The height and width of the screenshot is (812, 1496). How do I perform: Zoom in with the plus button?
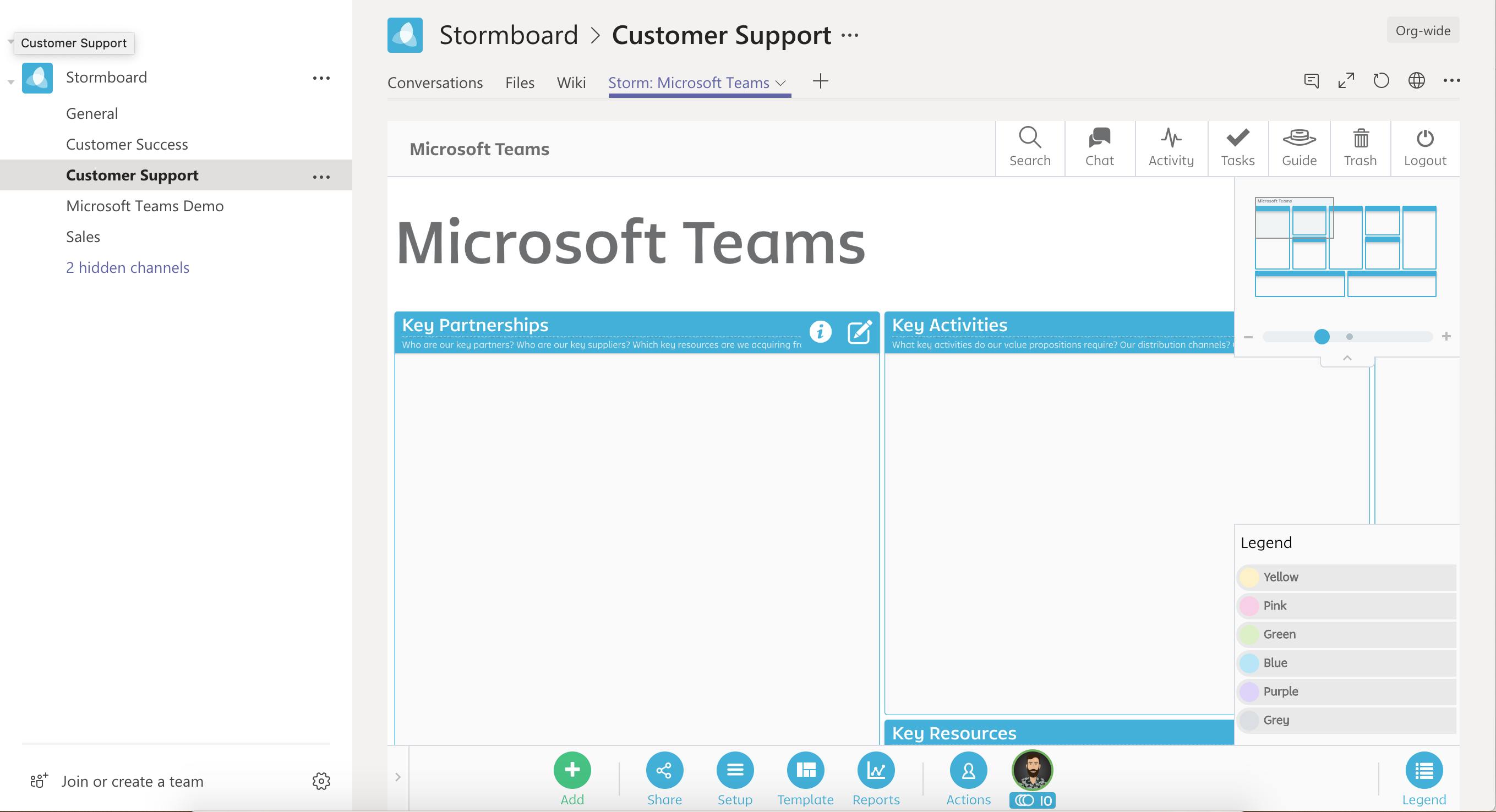(1446, 337)
